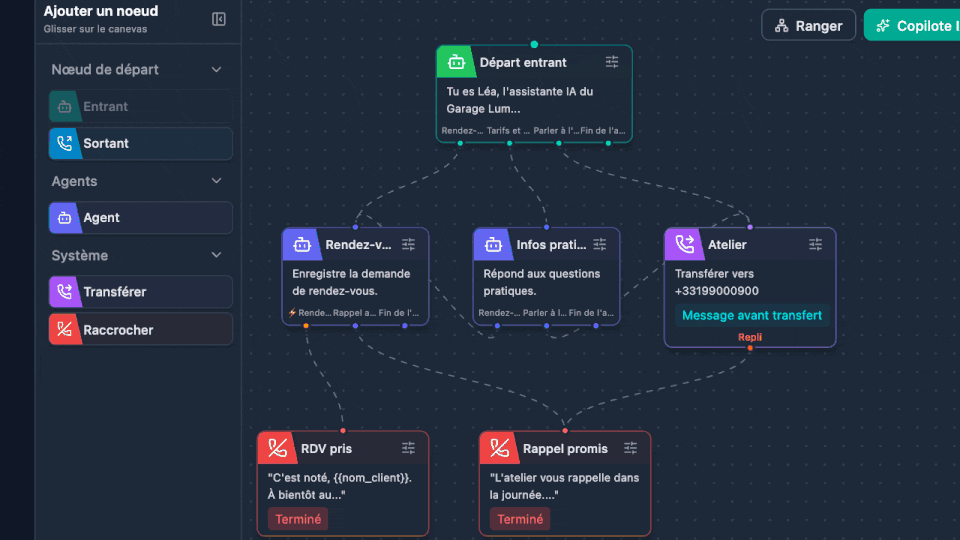960x540 pixels.
Task: Click the Atelier node title
Action: 727,245
